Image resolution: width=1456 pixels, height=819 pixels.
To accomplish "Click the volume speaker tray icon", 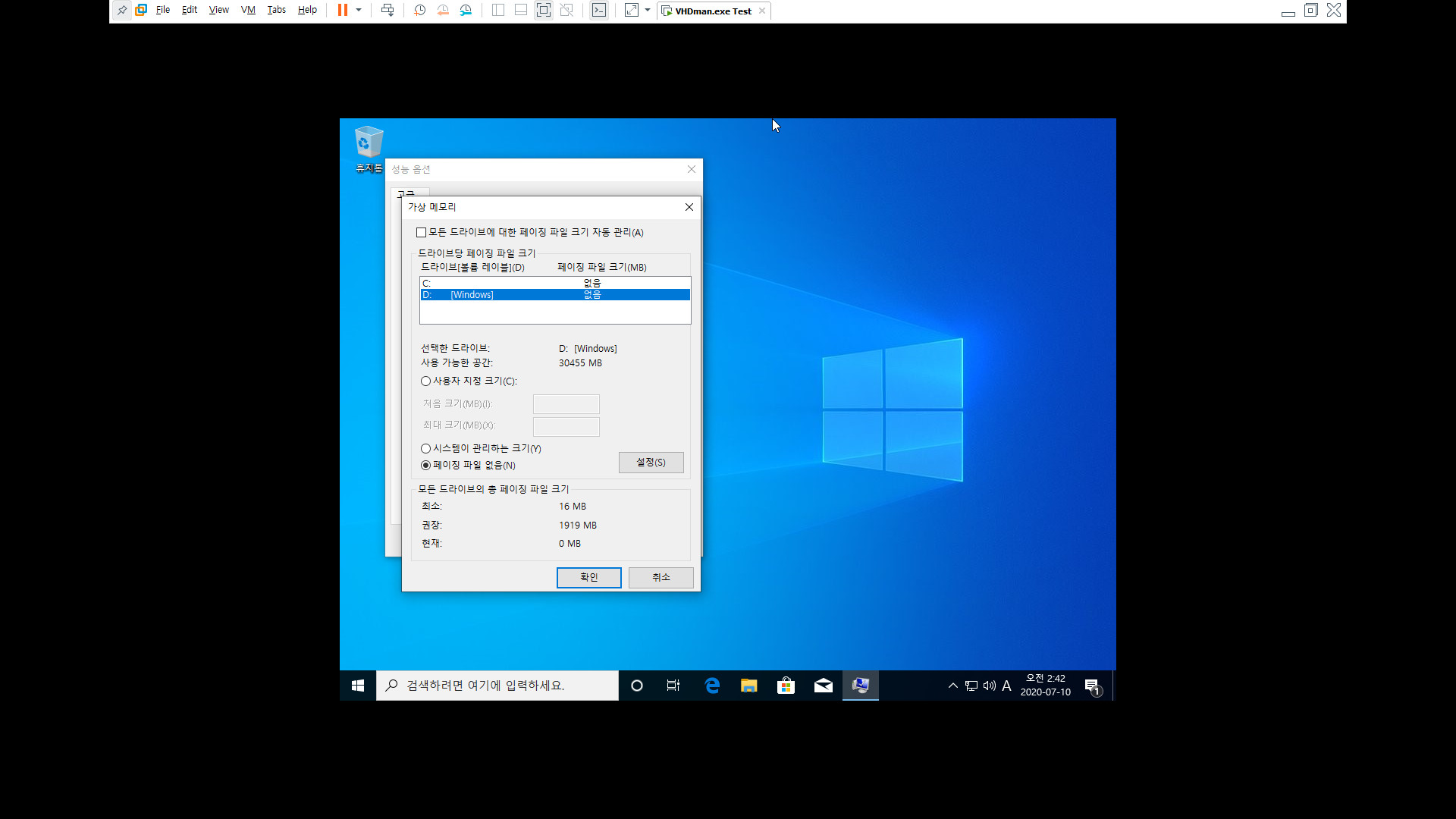I will click(x=990, y=686).
